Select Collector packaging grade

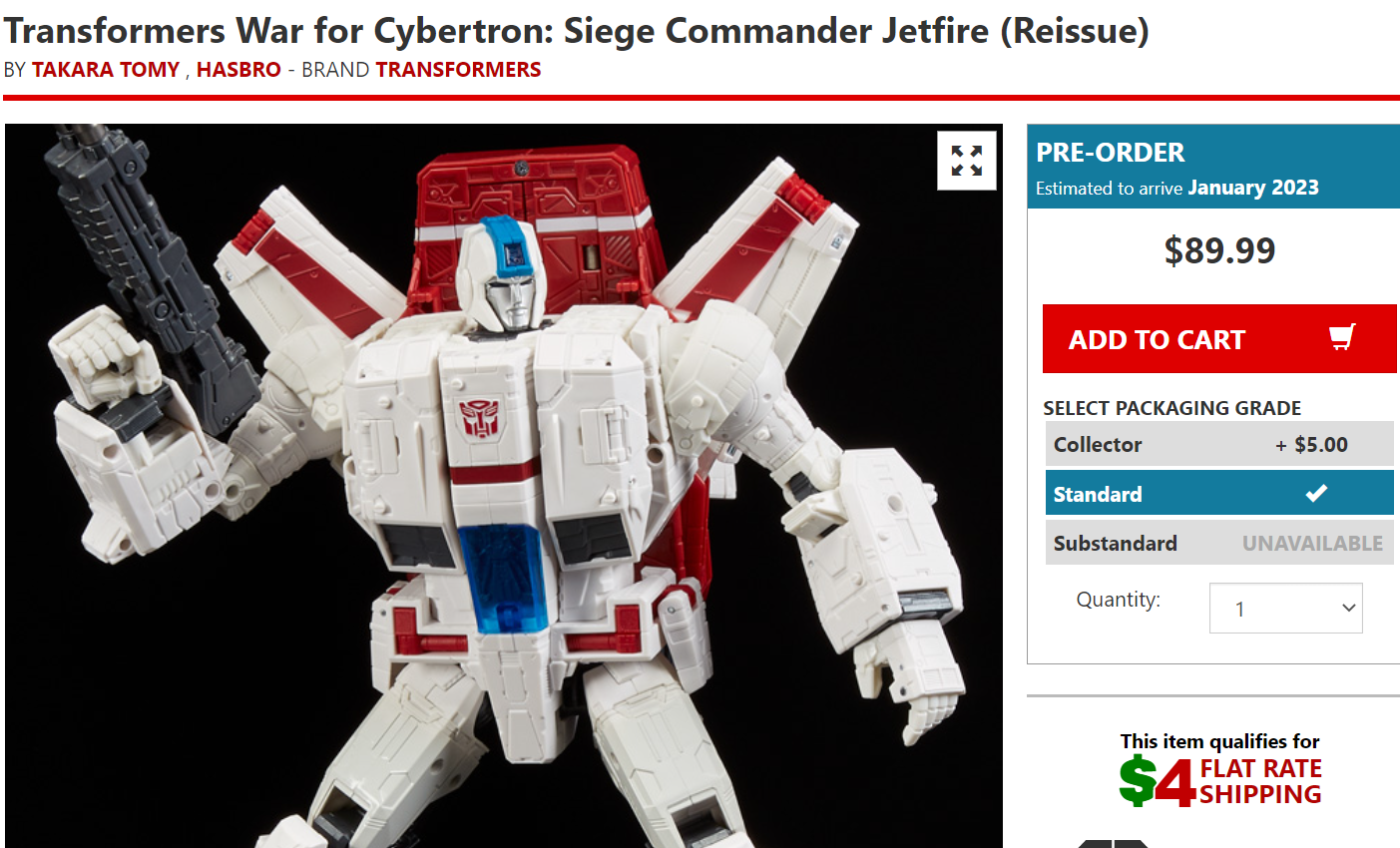point(1219,444)
